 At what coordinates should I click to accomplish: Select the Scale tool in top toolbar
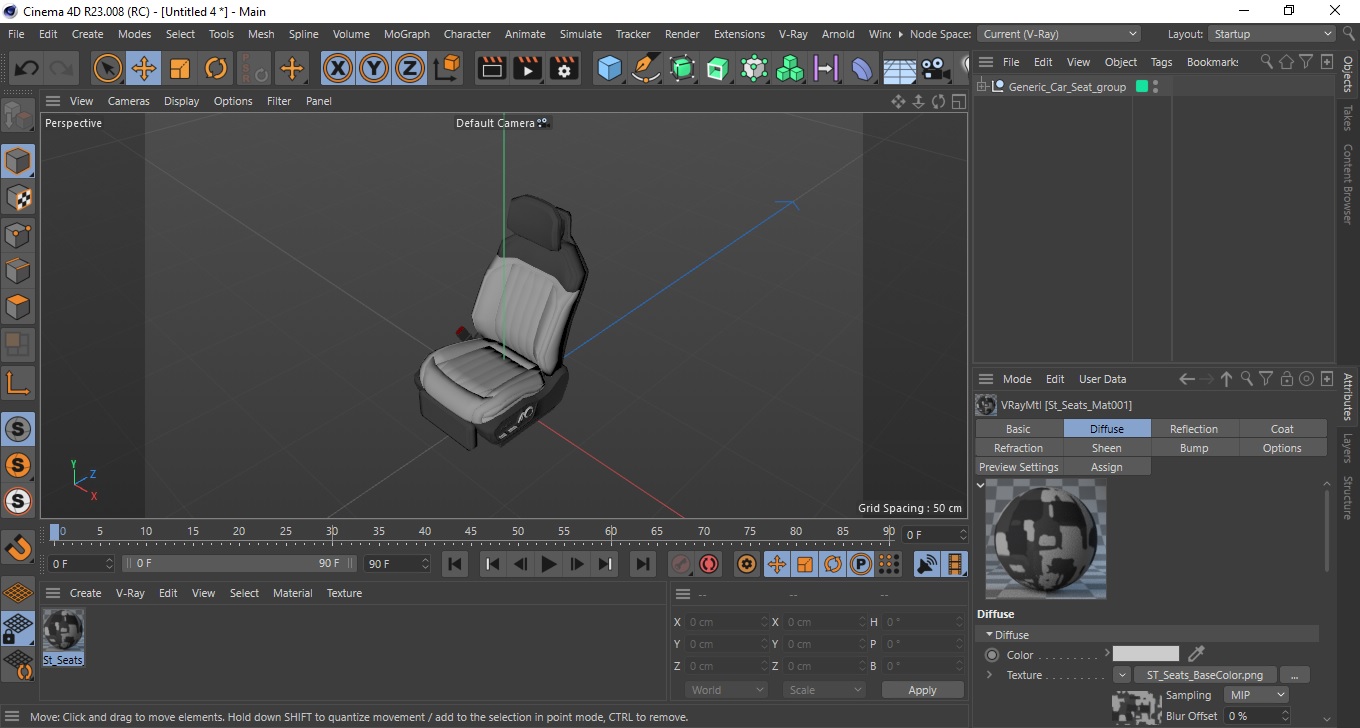(x=180, y=69)
